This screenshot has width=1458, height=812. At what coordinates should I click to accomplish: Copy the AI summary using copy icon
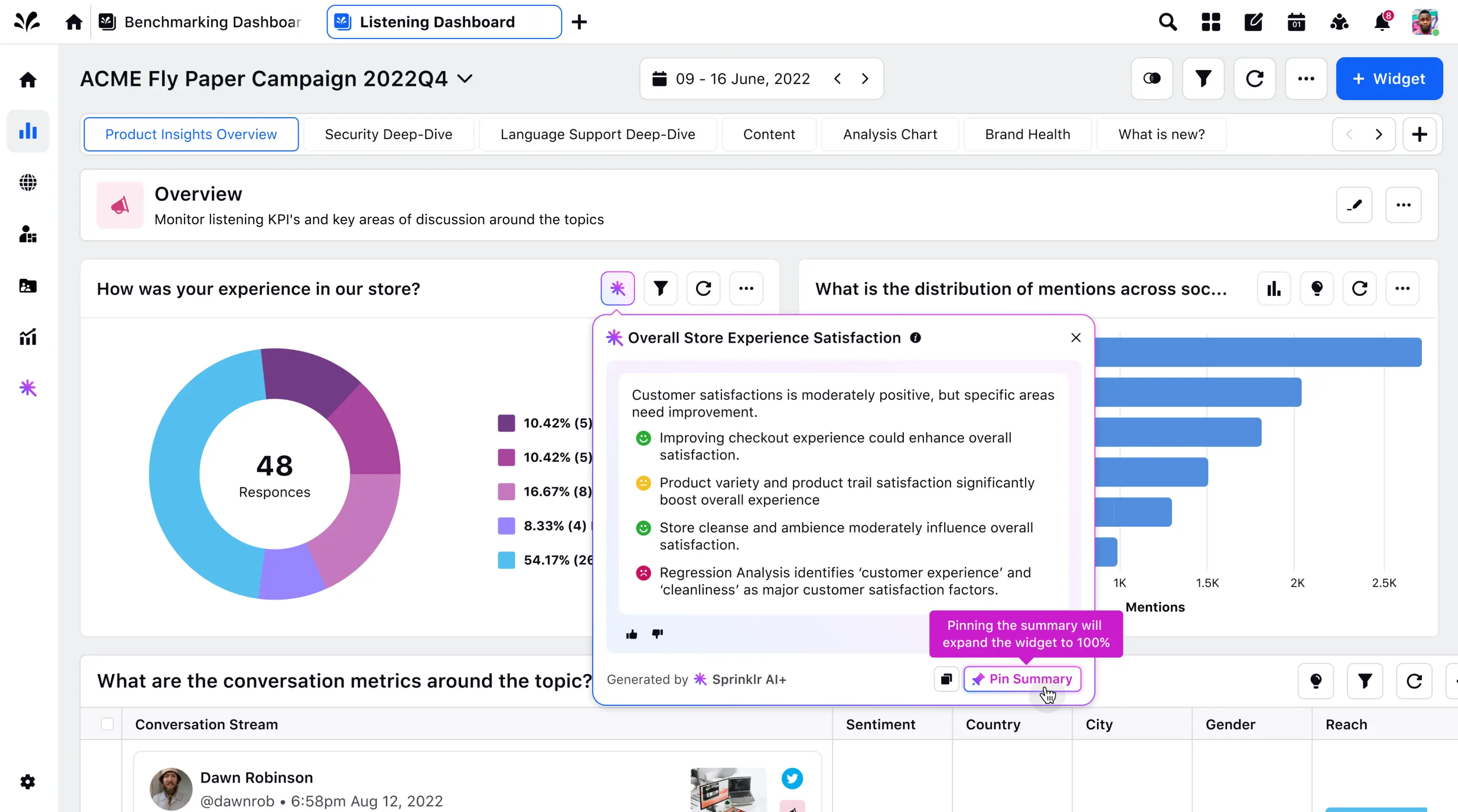(x=946, y=679)
